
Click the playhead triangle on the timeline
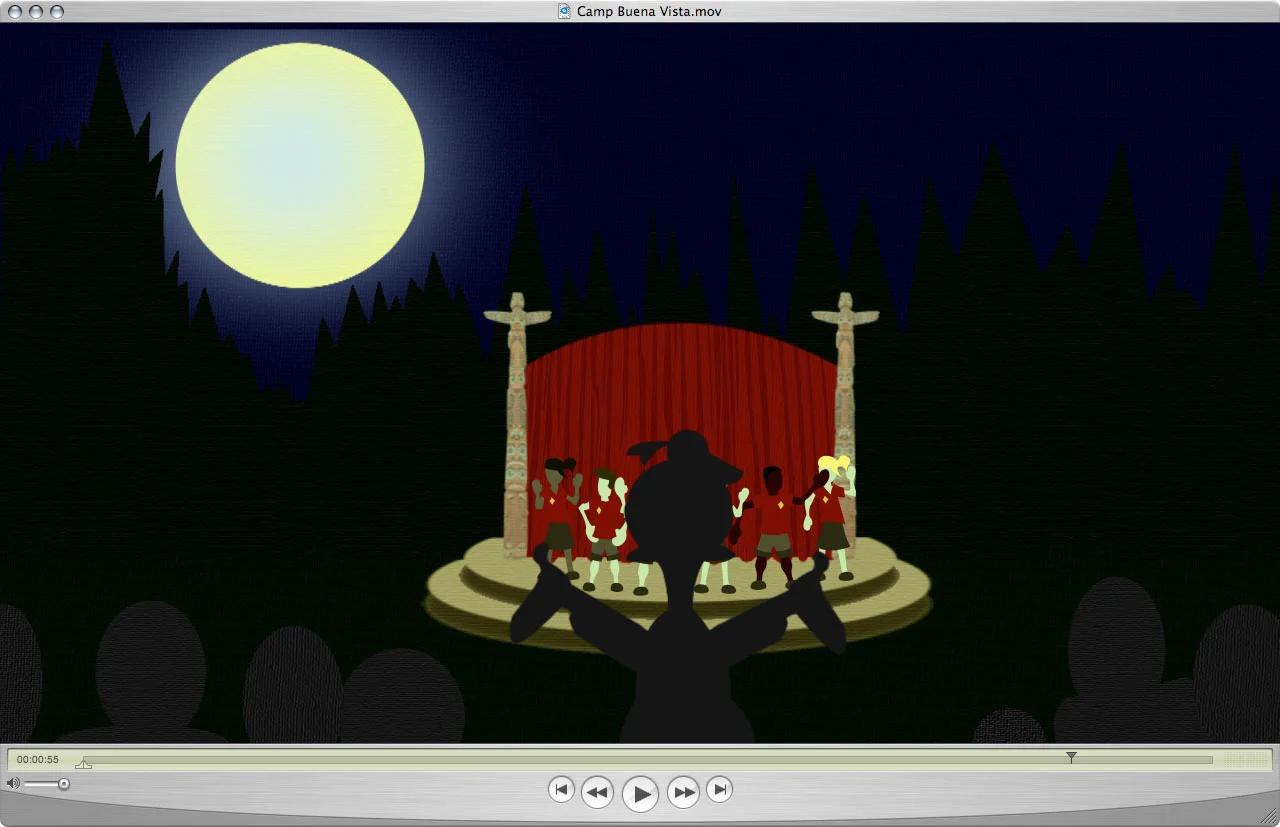pos(1071,758)
